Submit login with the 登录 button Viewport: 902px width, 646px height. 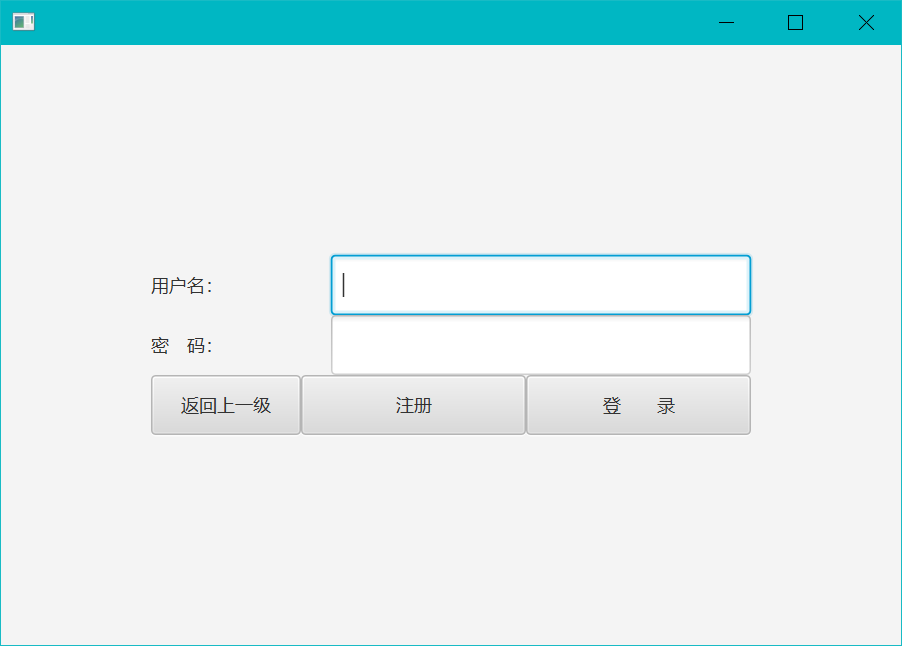coord(639,405)
